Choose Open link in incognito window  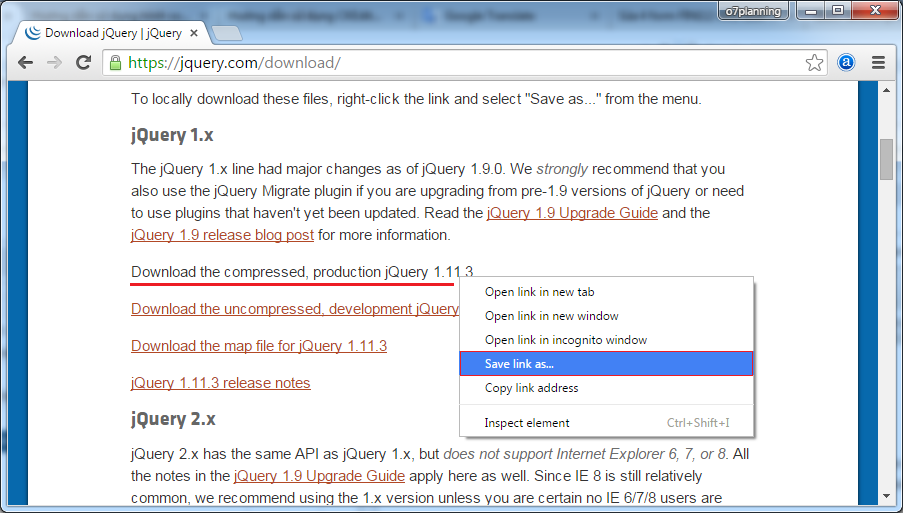click(606, 340)
